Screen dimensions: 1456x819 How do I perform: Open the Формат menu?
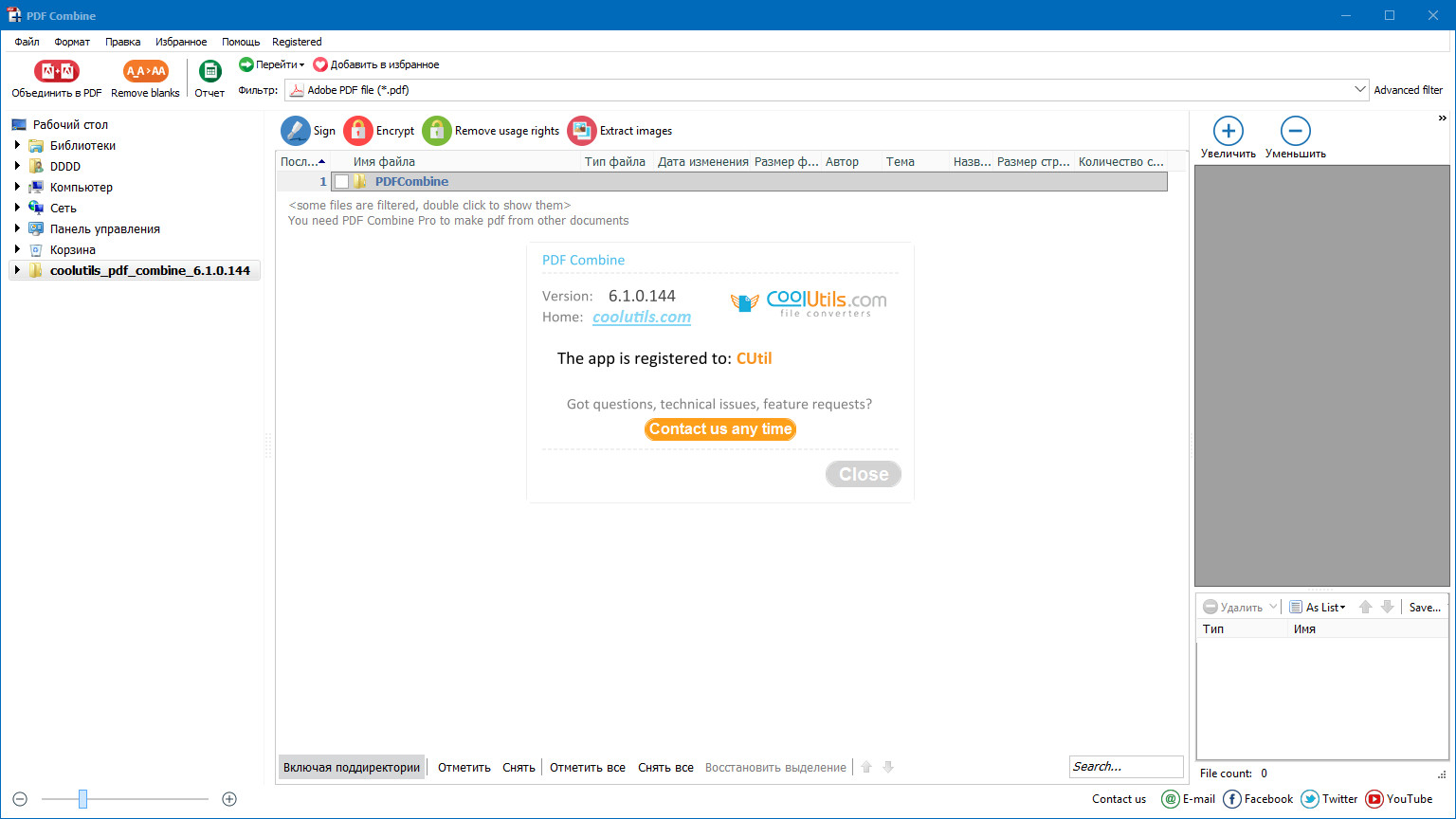72,42
